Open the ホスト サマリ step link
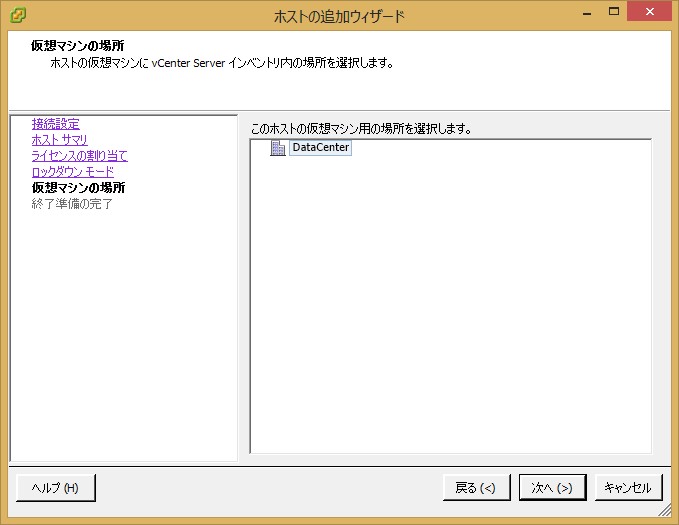 coord(59,140)
